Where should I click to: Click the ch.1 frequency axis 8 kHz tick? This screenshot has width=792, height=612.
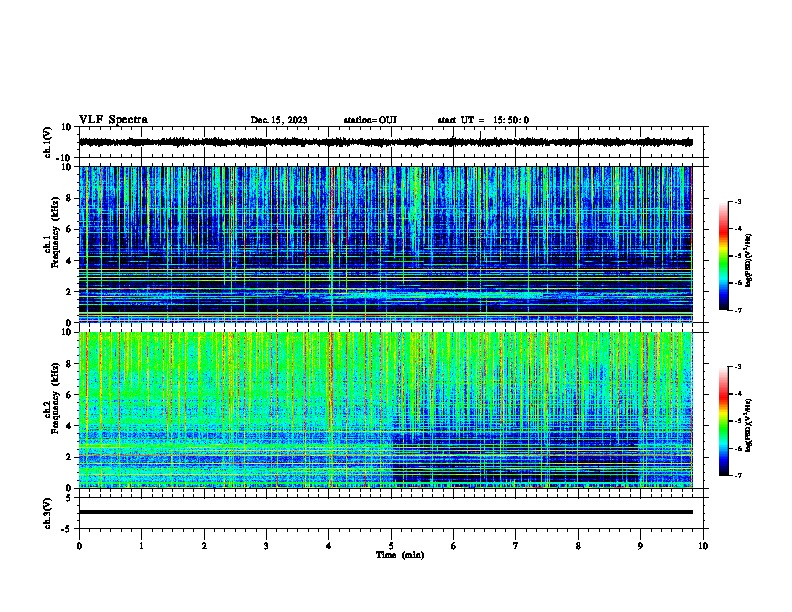pyautogui.click(x=69, y=198)
